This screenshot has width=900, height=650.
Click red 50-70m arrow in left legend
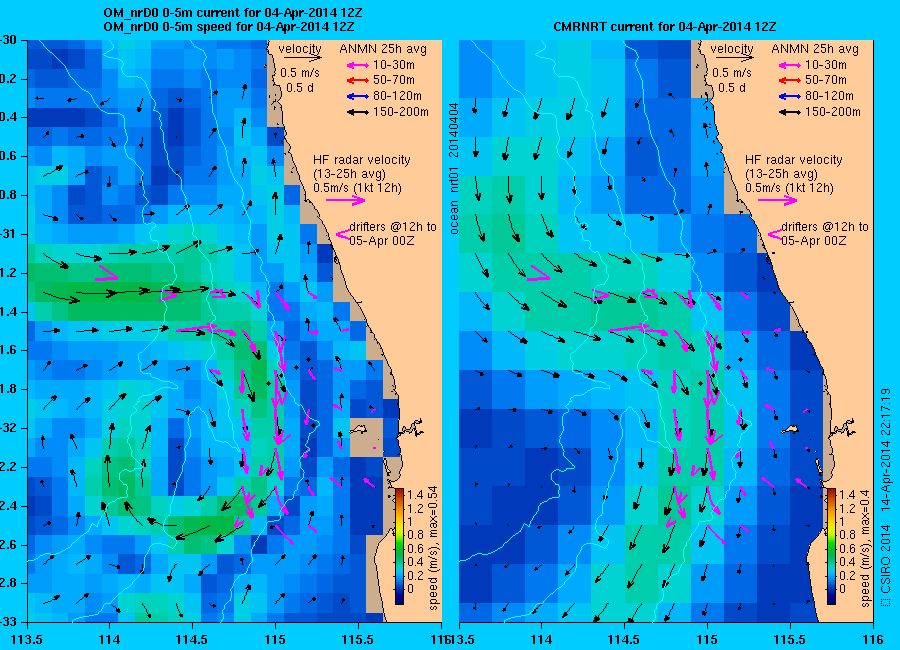point(358,80)
